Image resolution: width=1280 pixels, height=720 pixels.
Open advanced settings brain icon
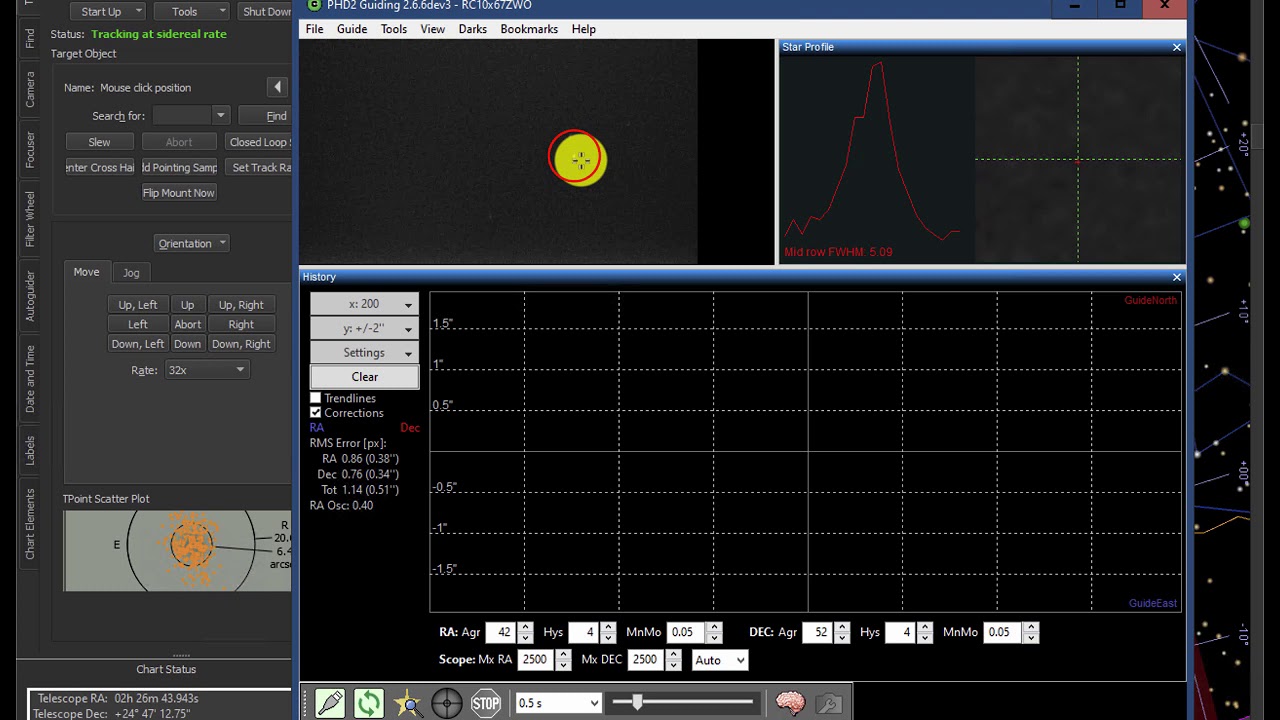(790, 703)
